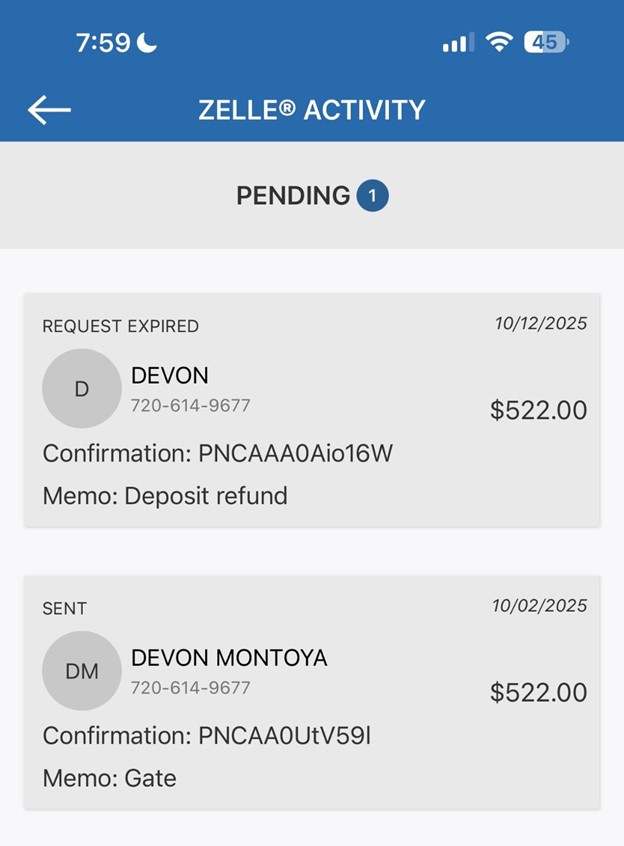
Task: Tap the pending count badge
Action: tap(372, 196)
